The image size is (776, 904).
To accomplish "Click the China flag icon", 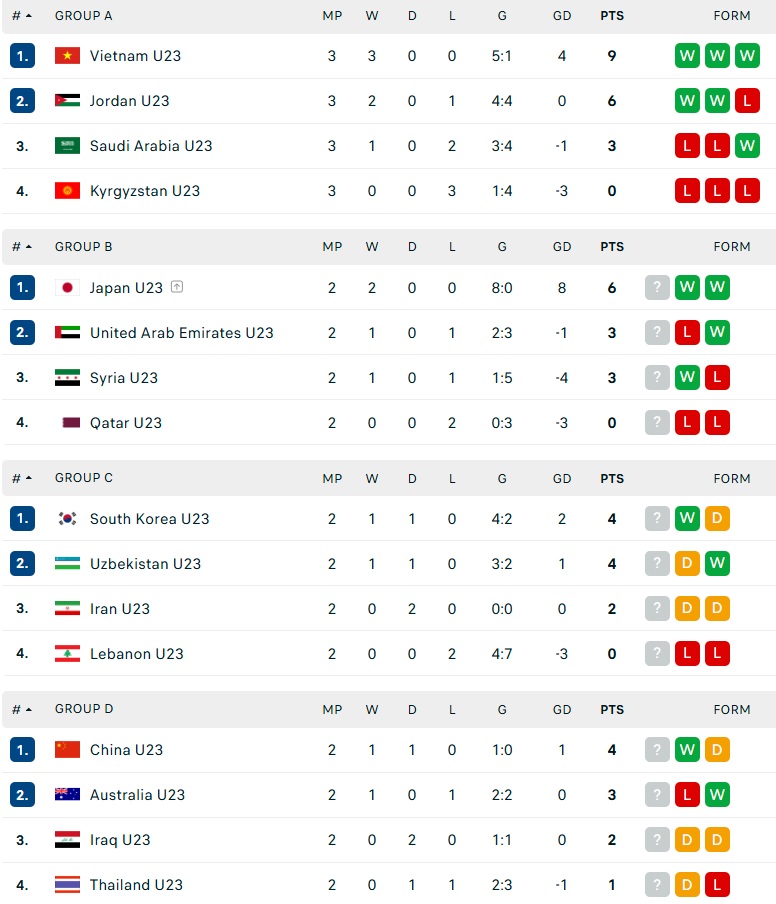I will click(67, 750).
